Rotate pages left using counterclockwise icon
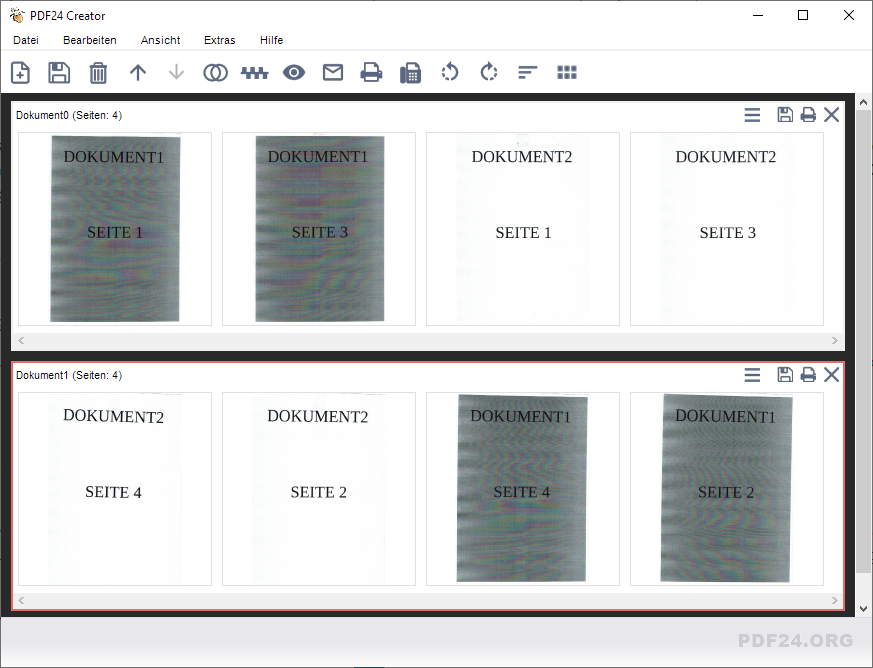The width and height of the screenshot is (873, 668). [450, 72]
